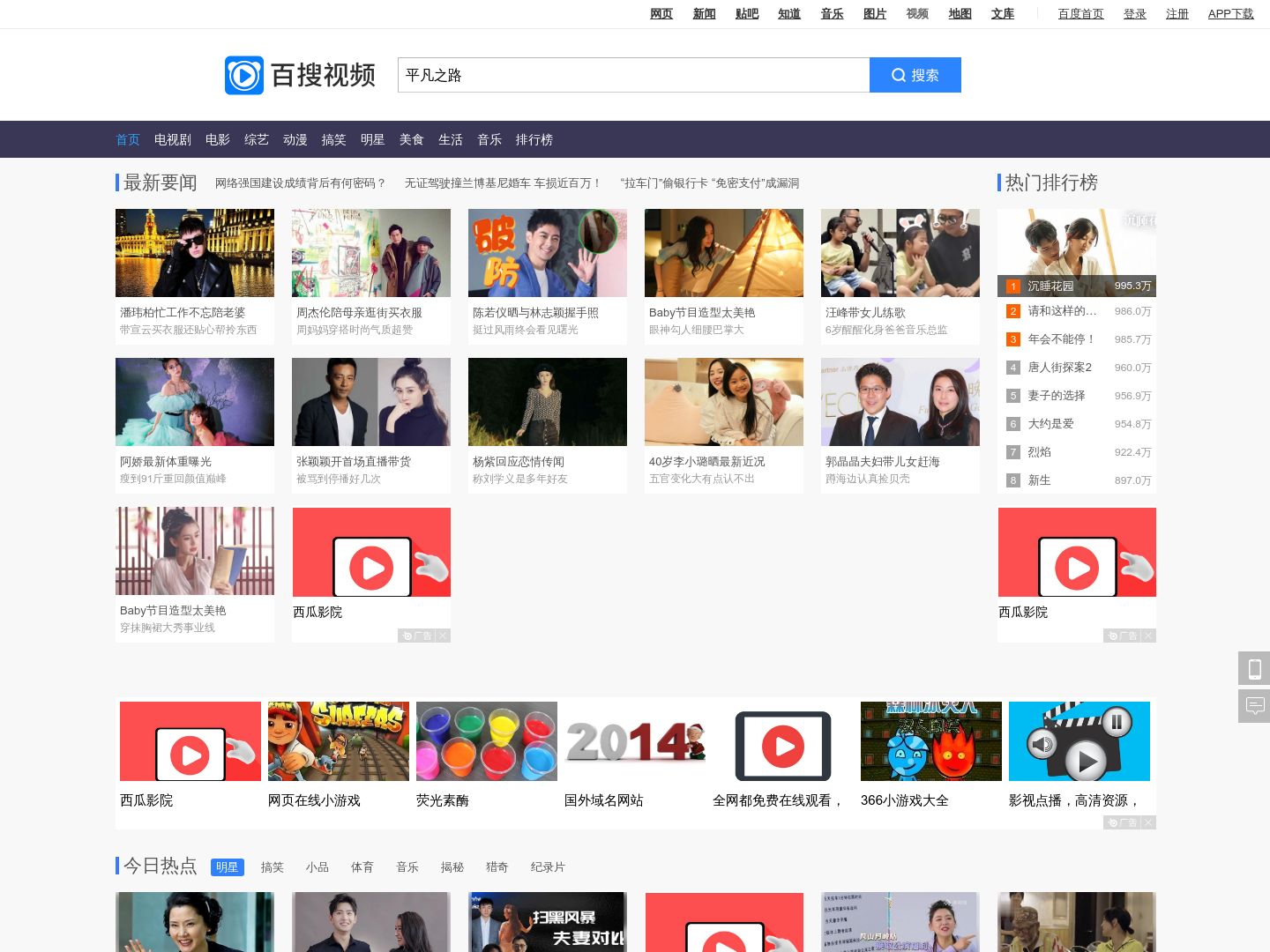Close the ad under the right-side 西瓜影院 card

1148,636
